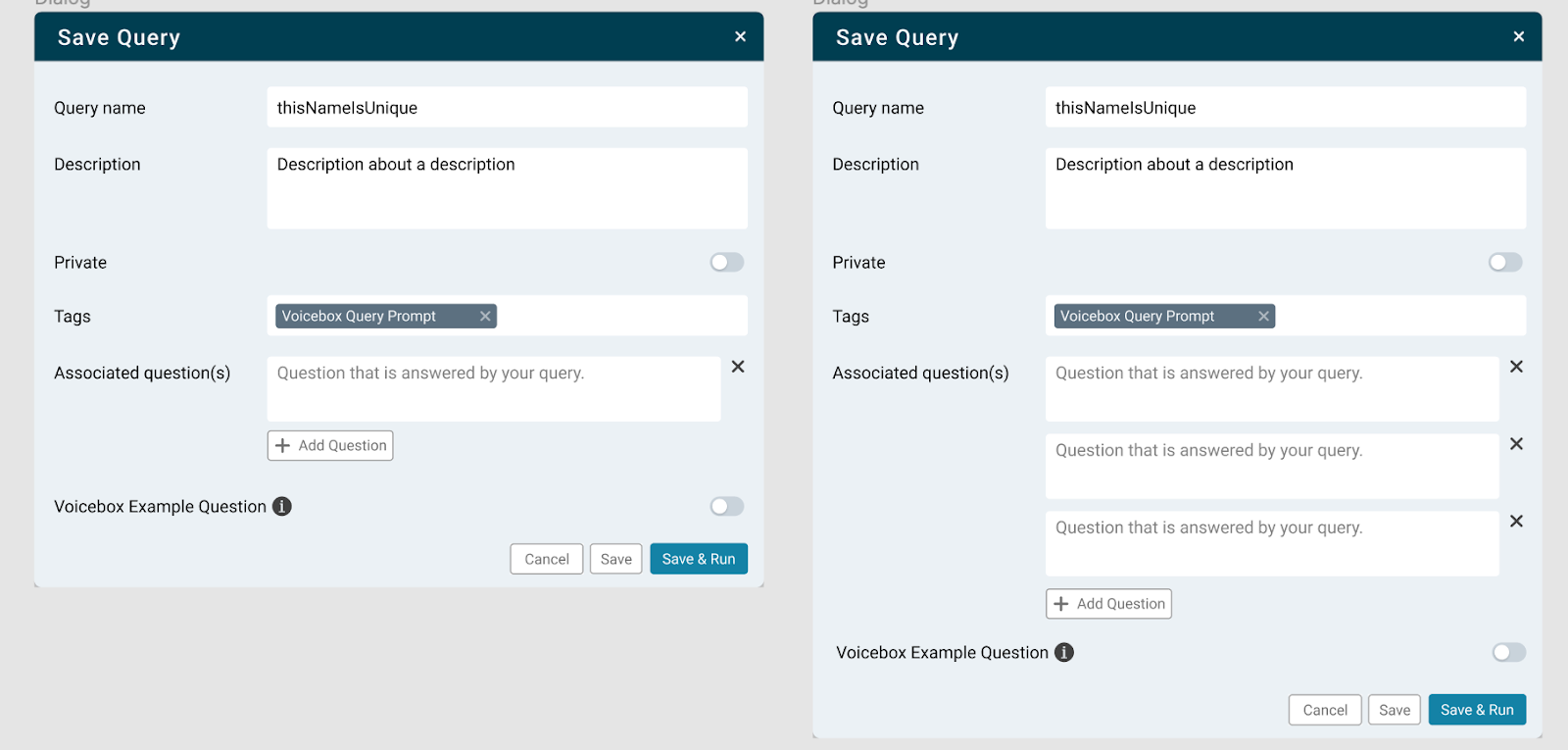Click Associated question(s) label in right dialog

pos(920,373)
